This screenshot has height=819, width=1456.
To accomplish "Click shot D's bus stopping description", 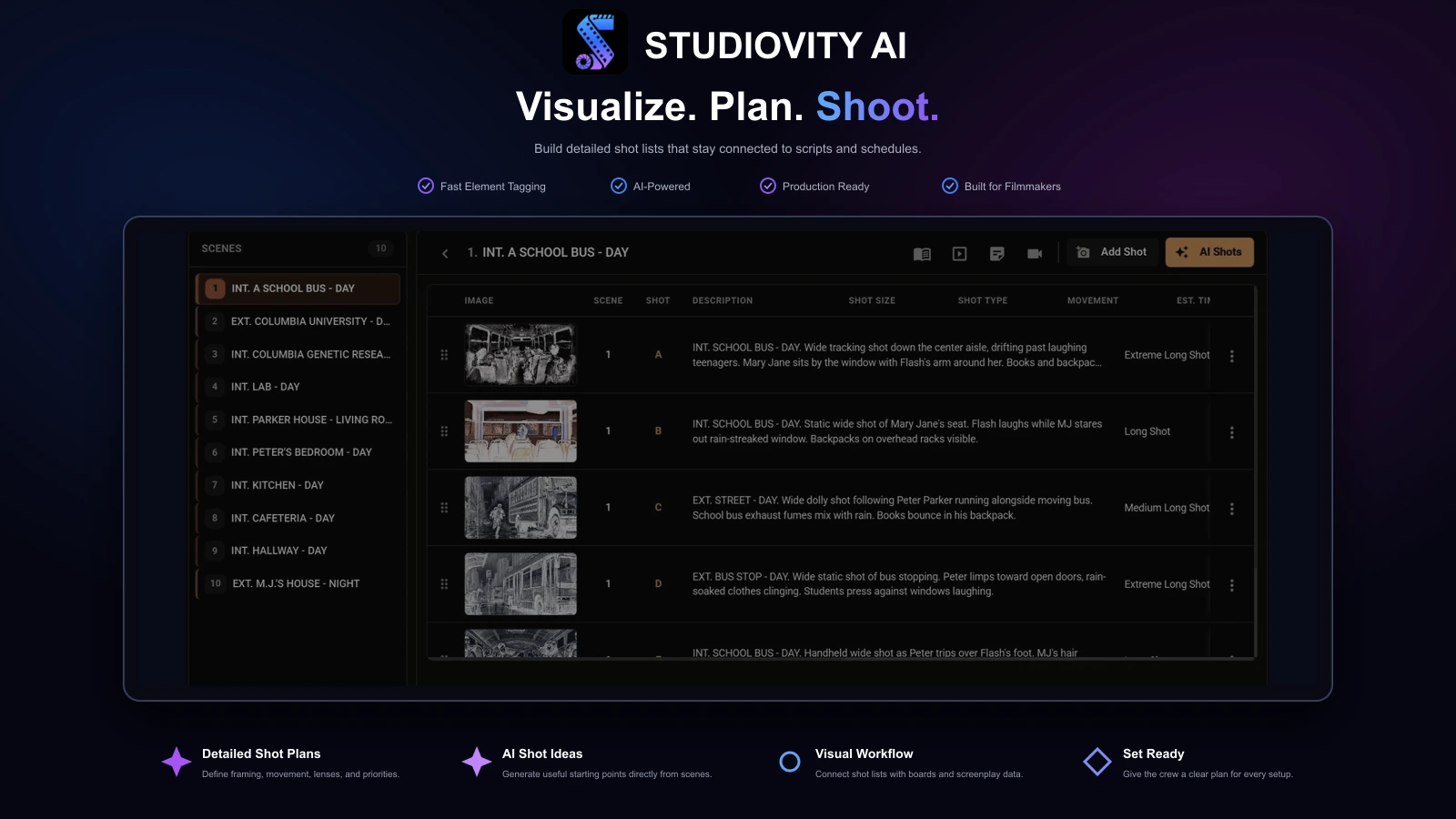I will tap(899, 584).
